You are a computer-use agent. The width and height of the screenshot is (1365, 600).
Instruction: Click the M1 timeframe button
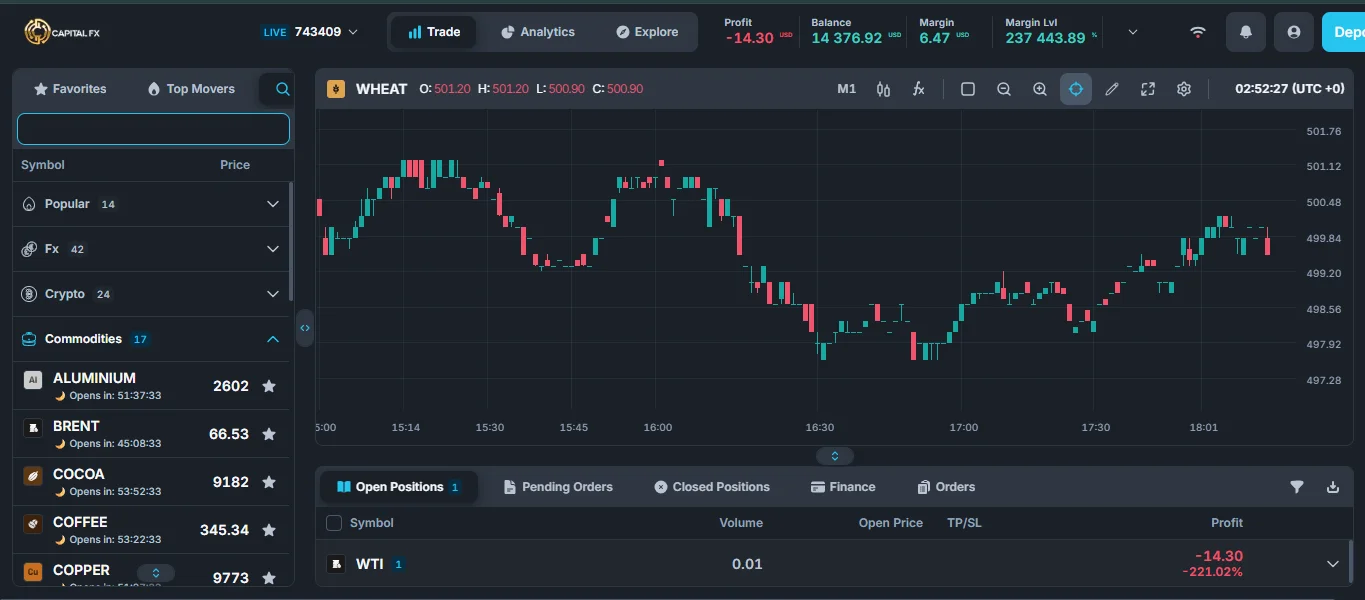846,89
